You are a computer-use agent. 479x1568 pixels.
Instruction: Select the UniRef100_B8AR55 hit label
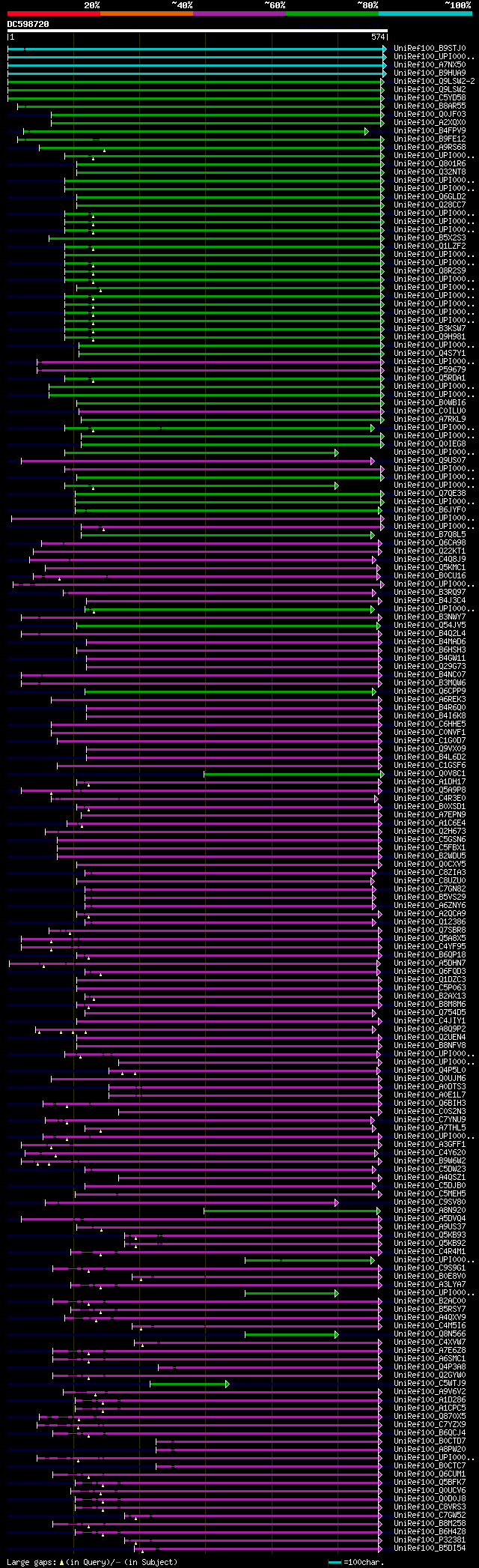tap(430, 106)
